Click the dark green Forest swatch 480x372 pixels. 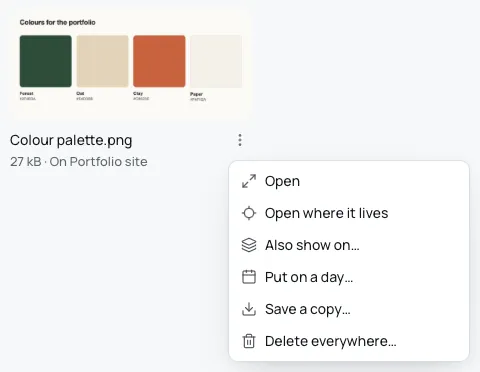point(46,61)
